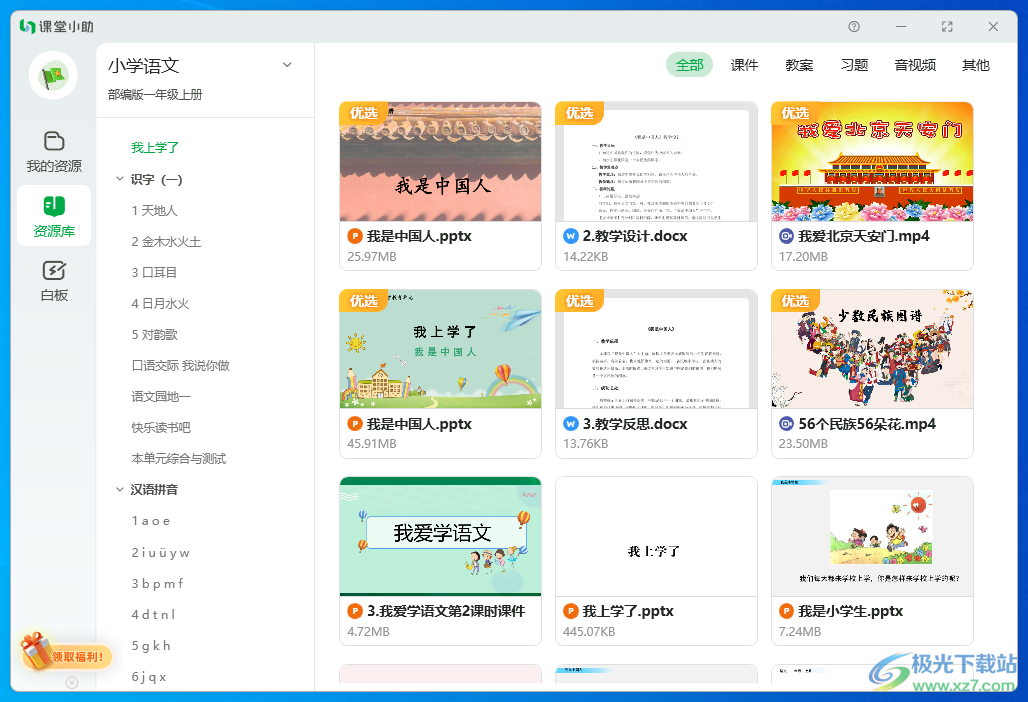Dismiss the gift banner with the small X
This screenshot has width=1028, height=702.
coord(72,682)
